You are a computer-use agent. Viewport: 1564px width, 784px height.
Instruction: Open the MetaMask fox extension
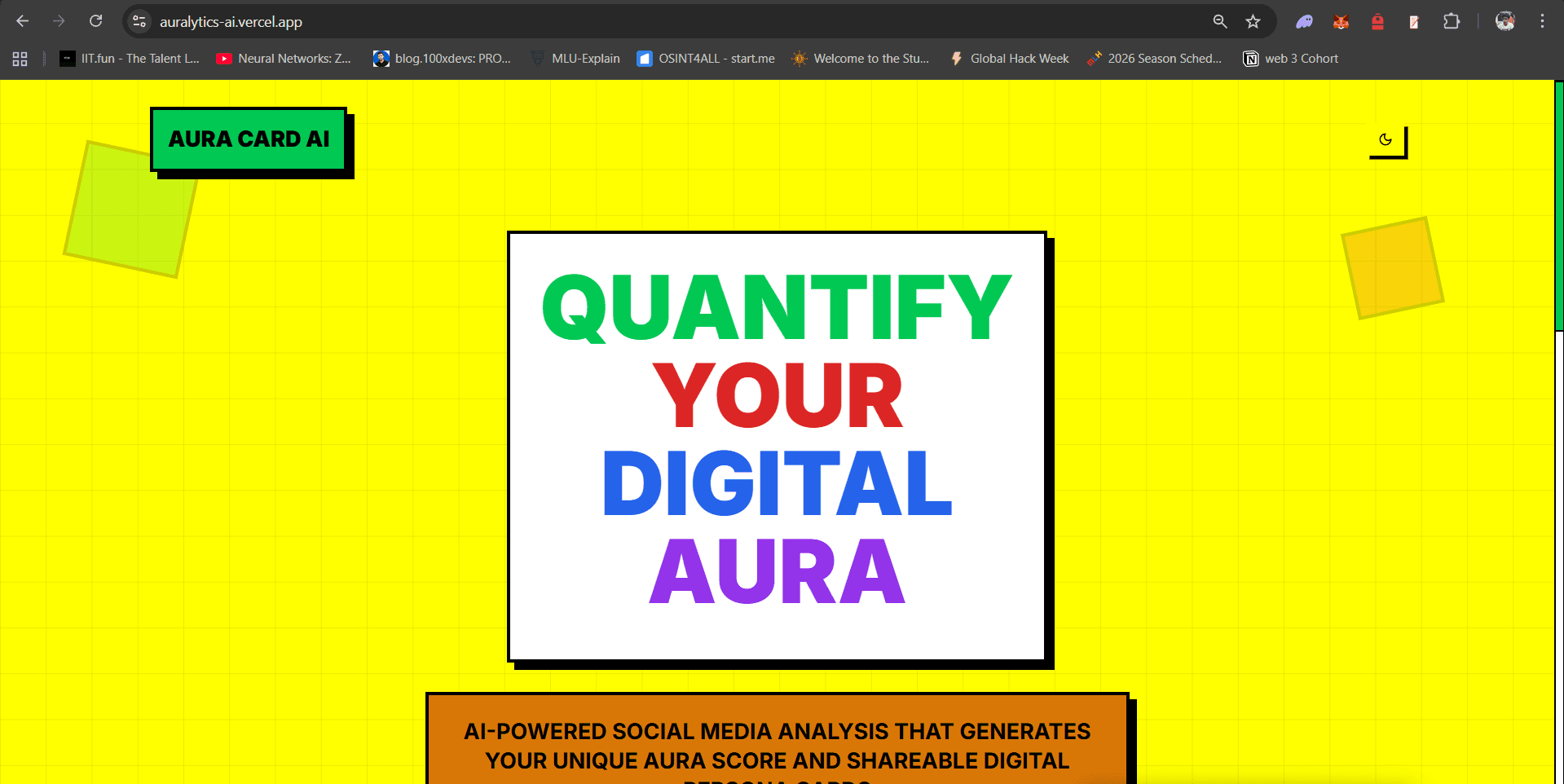point(1340,22)
